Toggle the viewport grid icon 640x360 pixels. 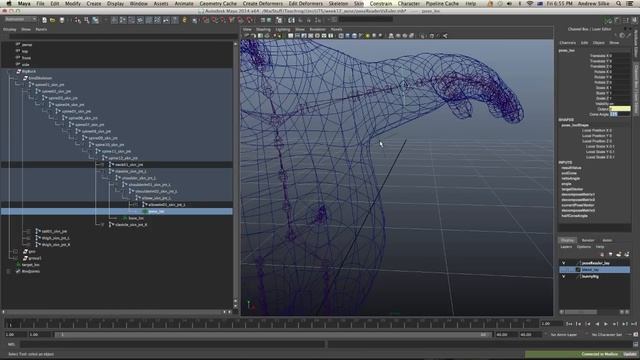coord(291,36)
